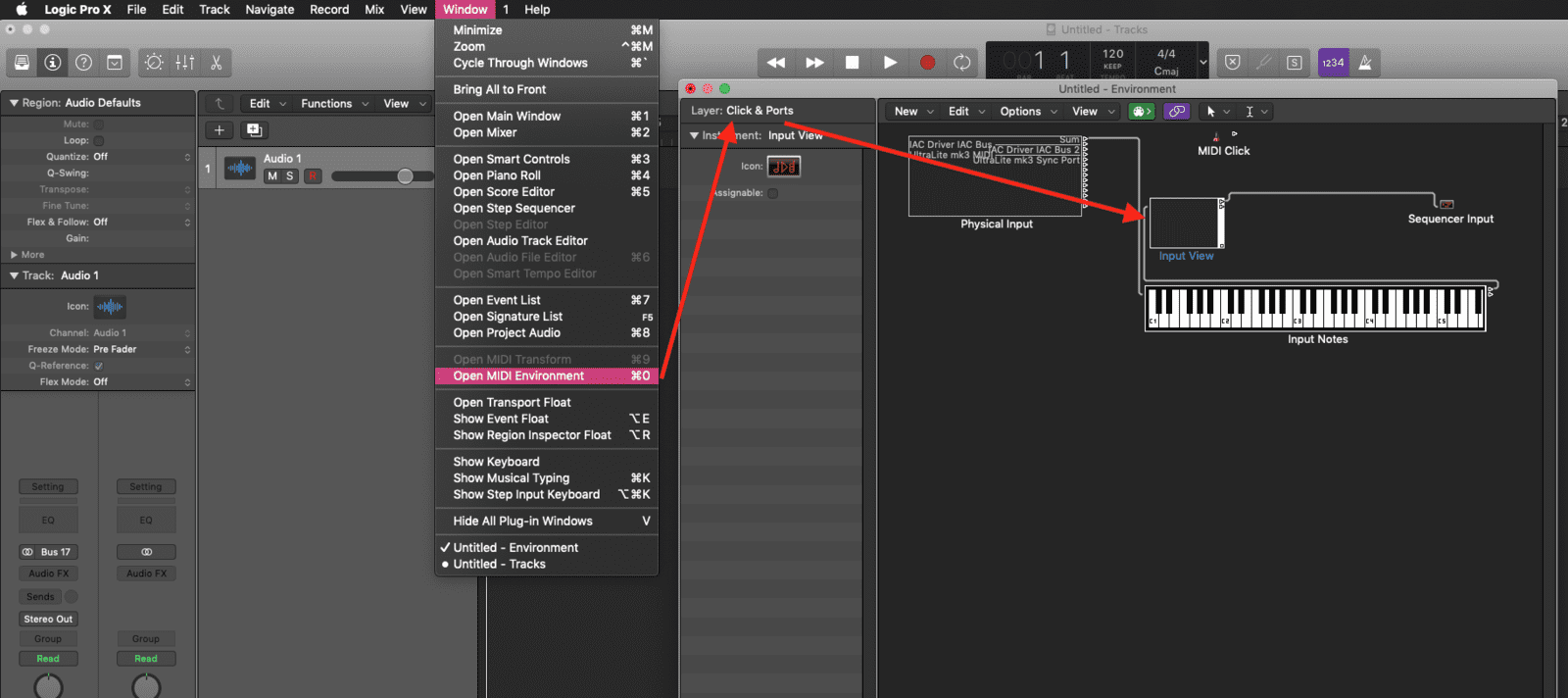
Task: Toggle the Assignable checkbox
Action: (x=772, y=193)
